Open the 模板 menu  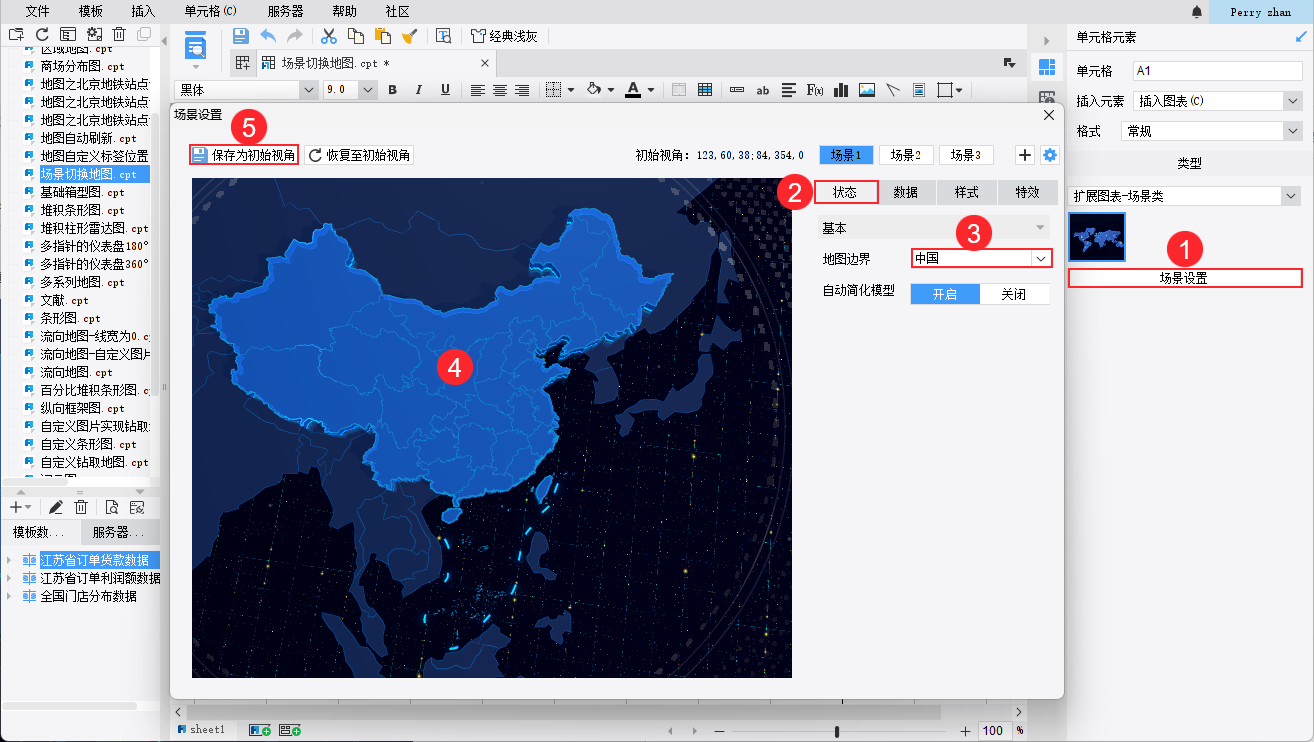(90, 12)
